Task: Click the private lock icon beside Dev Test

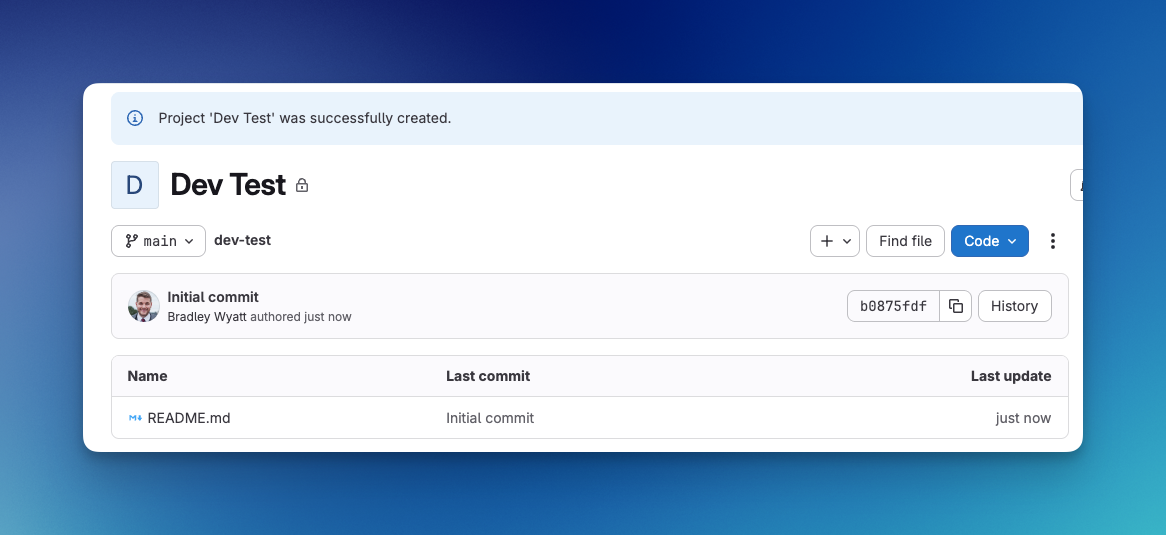Action: pos(302,186)
